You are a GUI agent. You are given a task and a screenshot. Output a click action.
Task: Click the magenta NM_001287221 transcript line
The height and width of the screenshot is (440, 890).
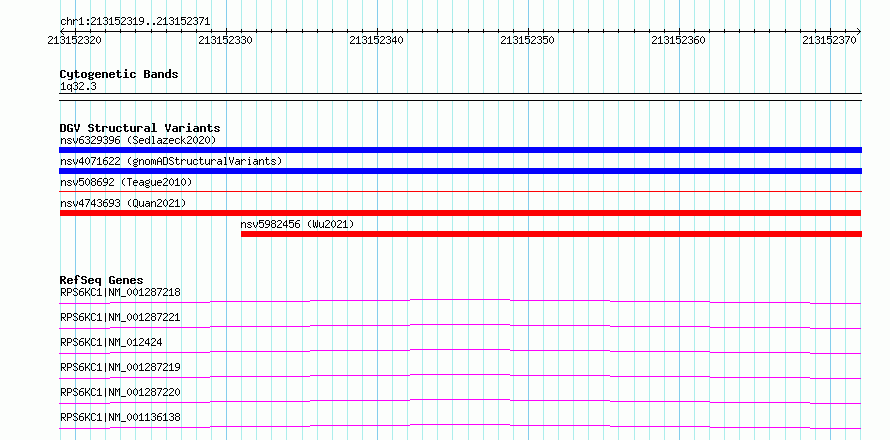coord(460,326)
